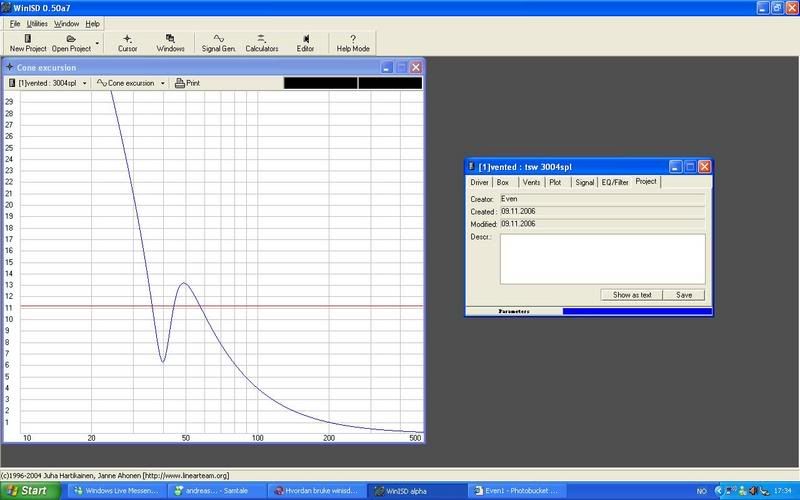800x500 pixels.
Task: Enable Help Mode from toolbar
Action: pos(353,42)
